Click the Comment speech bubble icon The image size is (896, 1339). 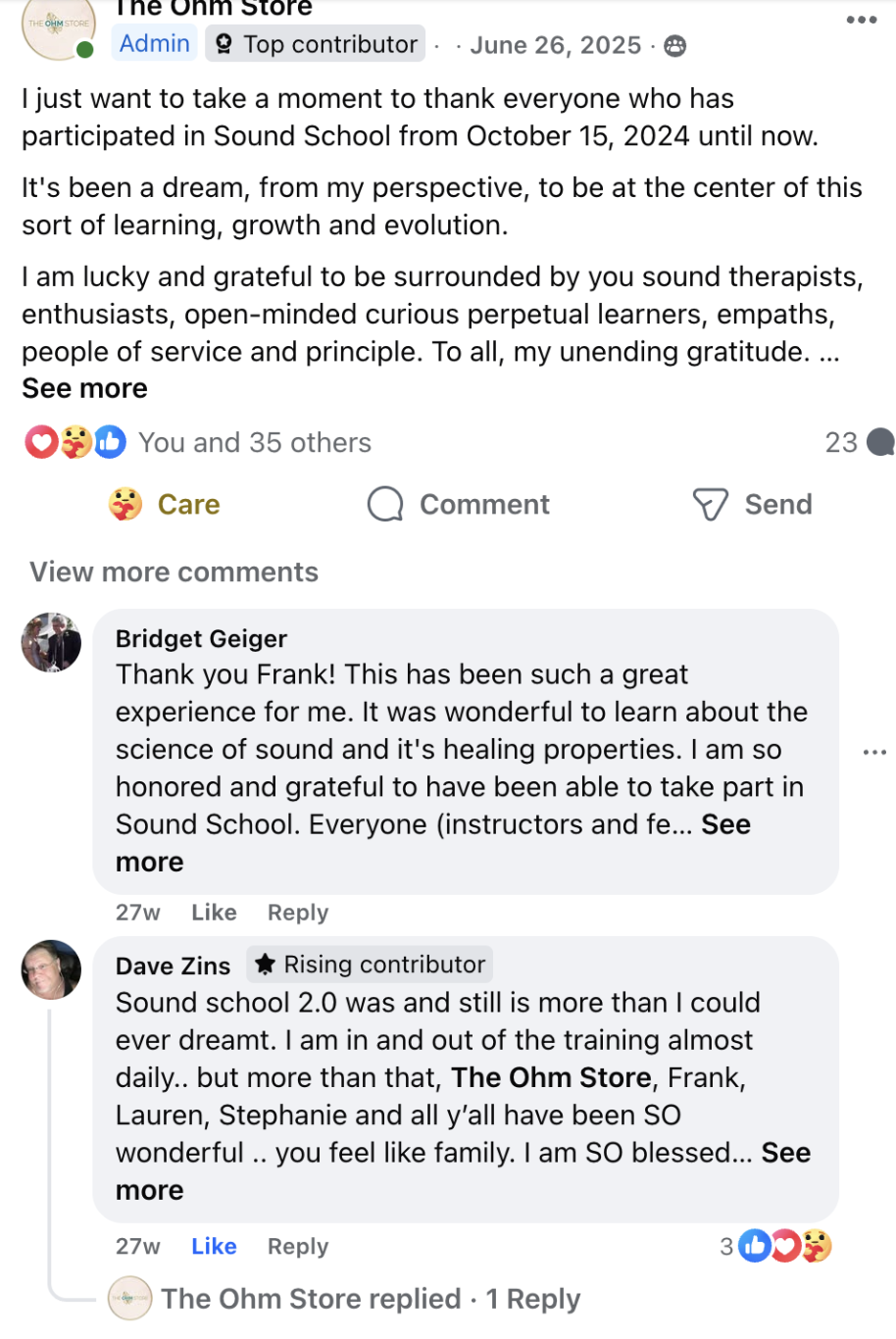(x=385, y=505)
